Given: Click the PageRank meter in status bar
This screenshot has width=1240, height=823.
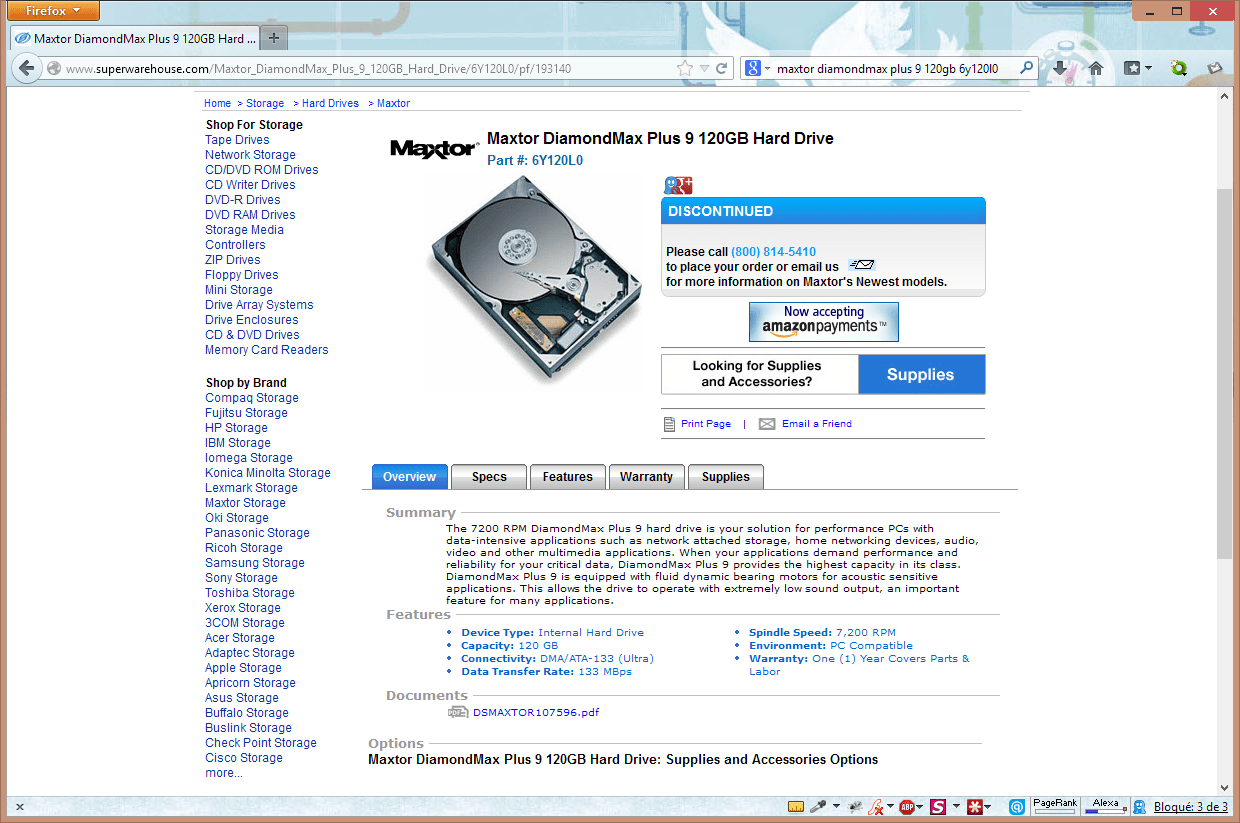Looking at the screenshot, I should point(1056,806).
